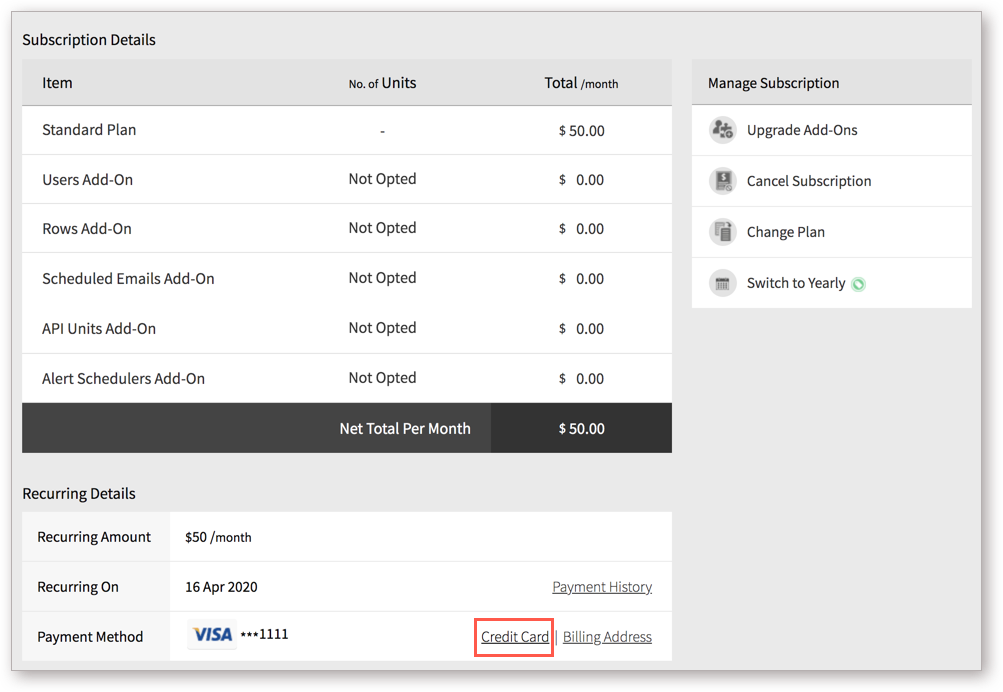Click the Switch to Yearly calendar icon
Image resolution: width=1003 pixels, height=692 pixels.
(x=723, y=283)
